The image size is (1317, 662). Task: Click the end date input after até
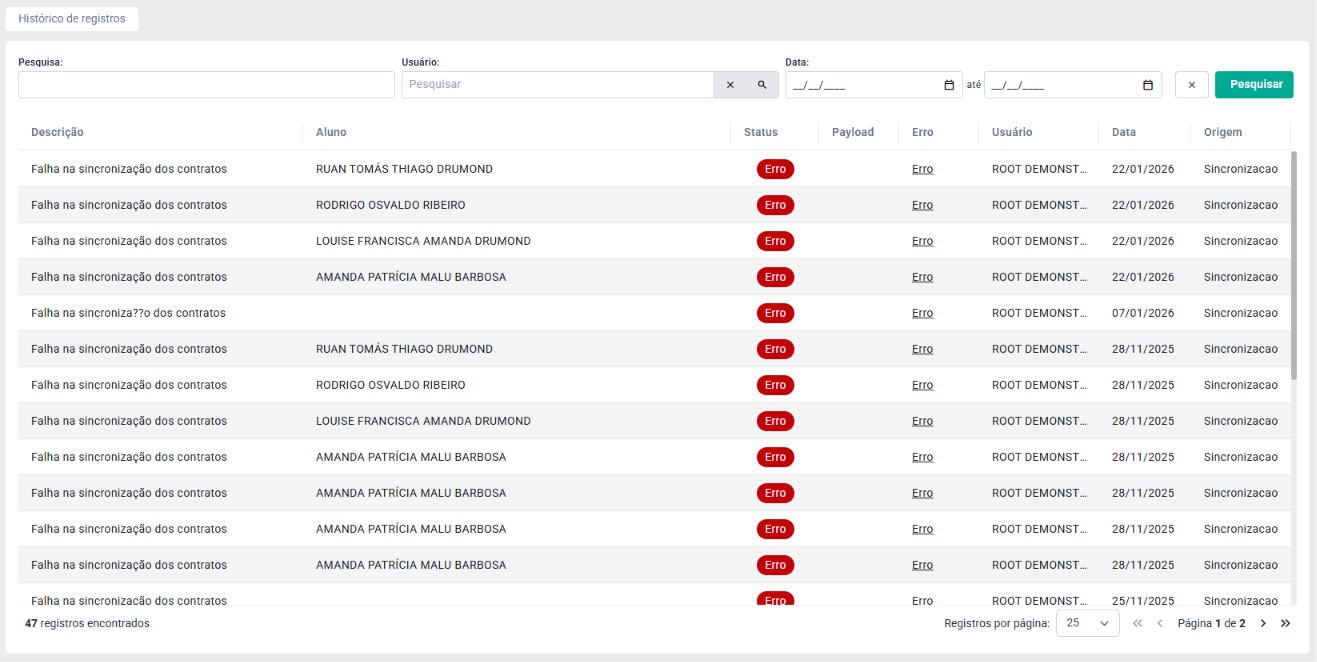(x=1073, y=85)
